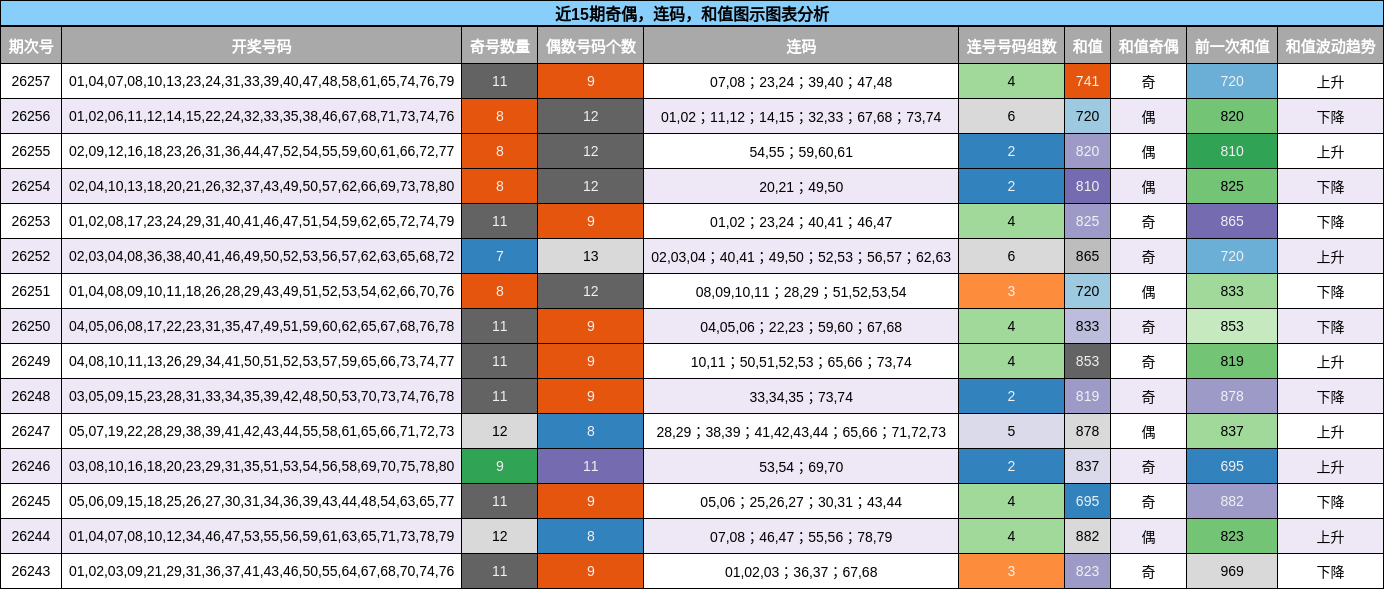The height and width of the screenshot is (589, 1384).
Task: Click the winning numbers of period 26257
Action: point(262,81)
